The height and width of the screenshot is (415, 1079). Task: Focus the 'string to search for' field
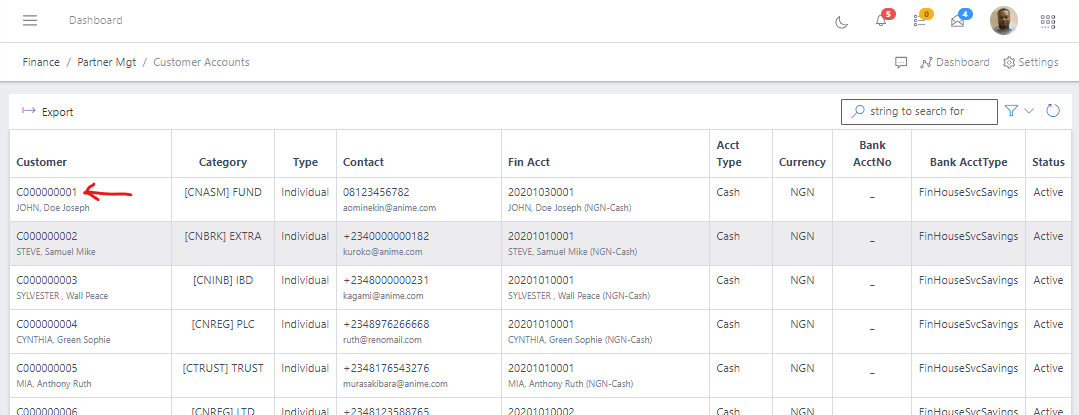pyautogui.click(x=919, y=111)
